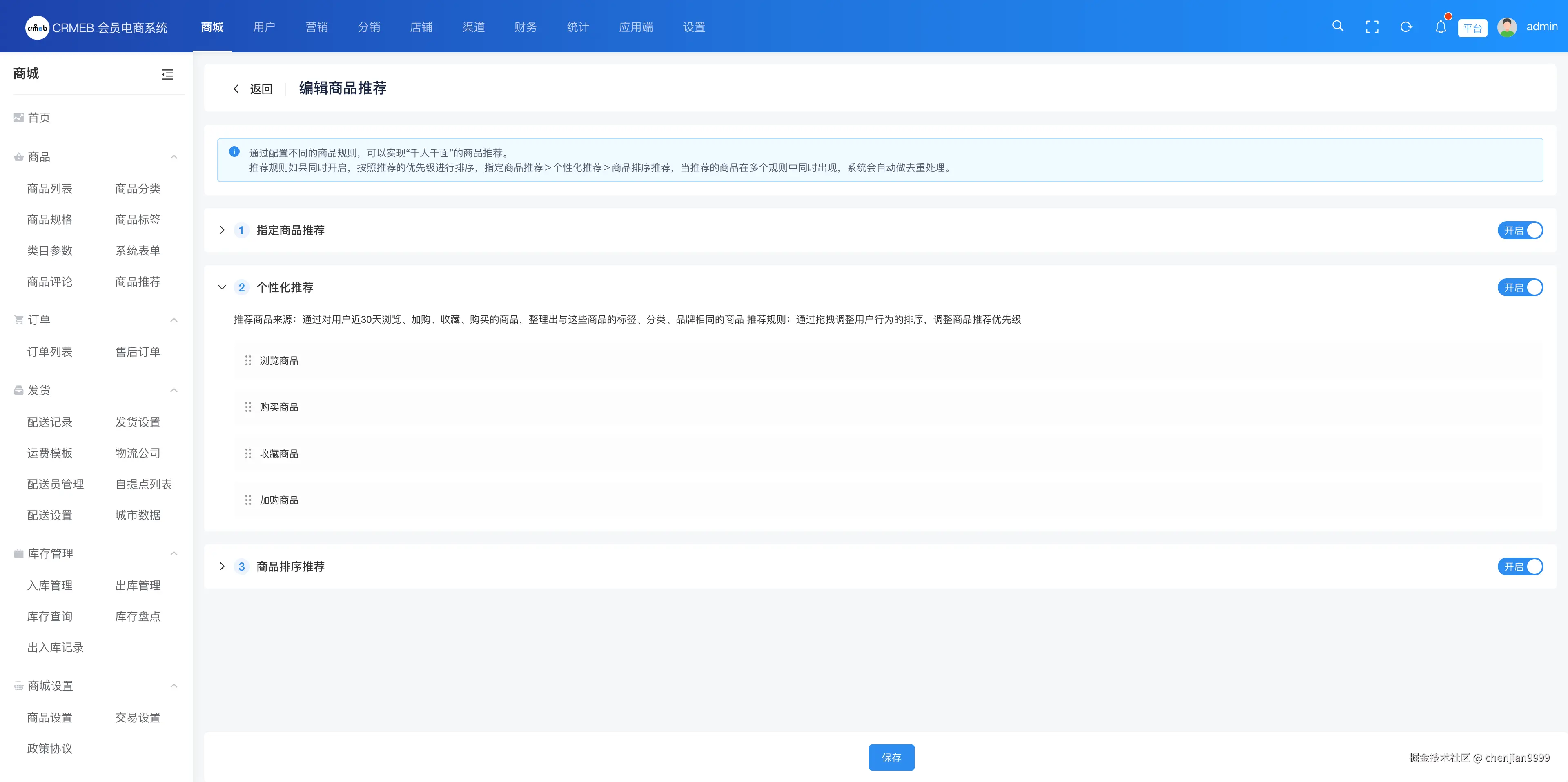The width and height of the screenshot is (1568, 782).
Task: Switch to the 财务 top menu
Action: [x=525, y=27]
